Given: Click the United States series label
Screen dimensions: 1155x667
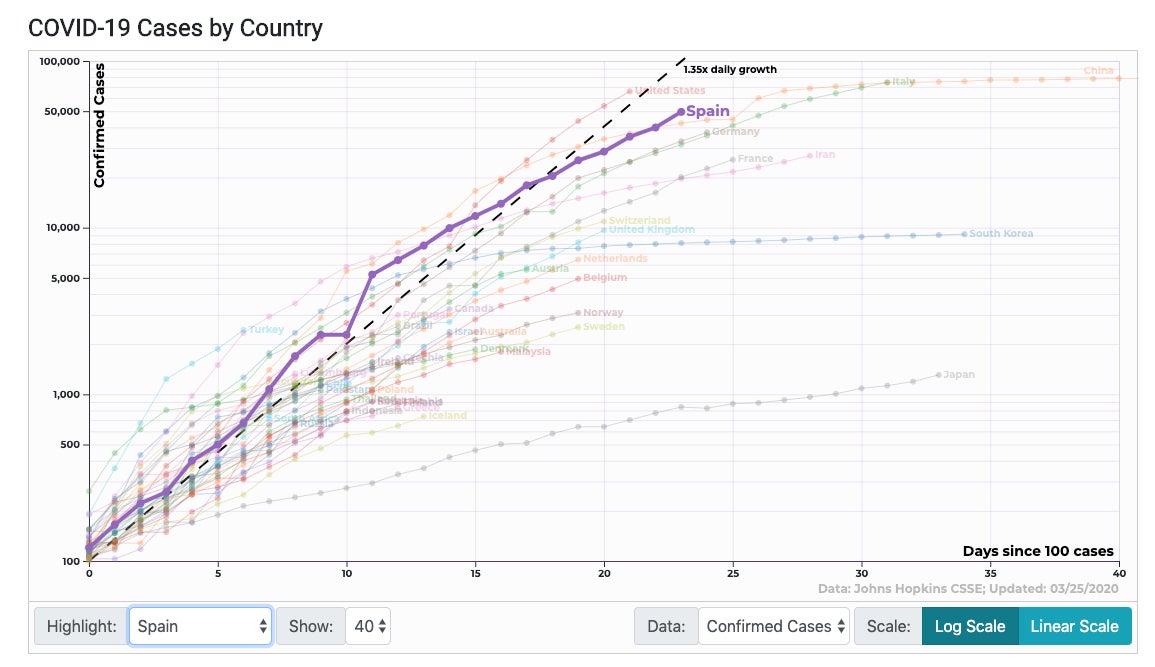Looking at the screenshot, I should [x=670, y=91].
